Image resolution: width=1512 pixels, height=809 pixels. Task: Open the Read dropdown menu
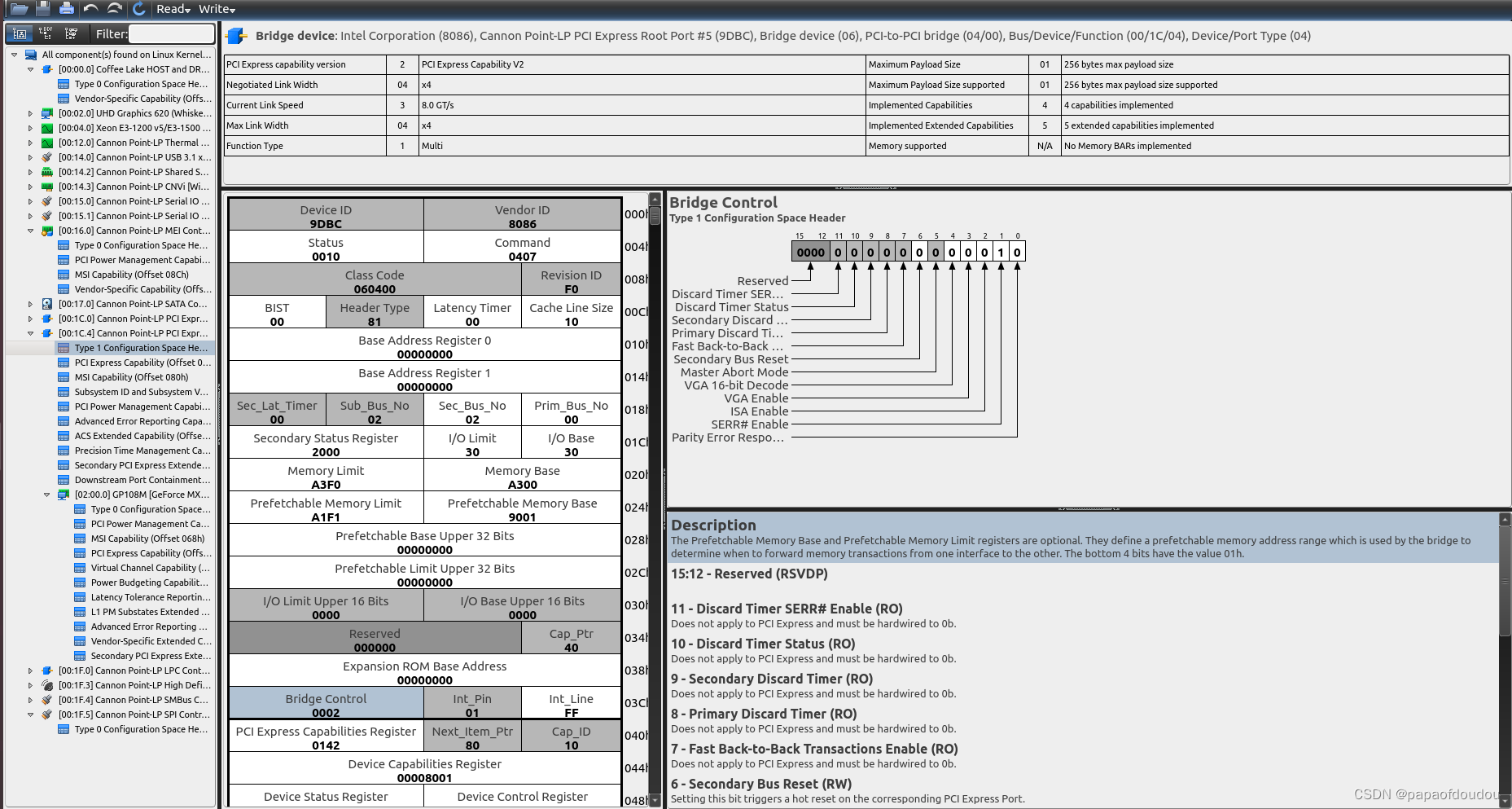pos(173,9)
